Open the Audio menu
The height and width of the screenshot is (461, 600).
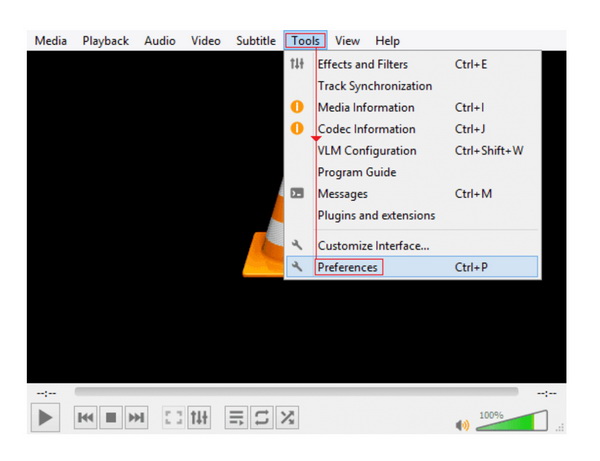click(160, 41)
